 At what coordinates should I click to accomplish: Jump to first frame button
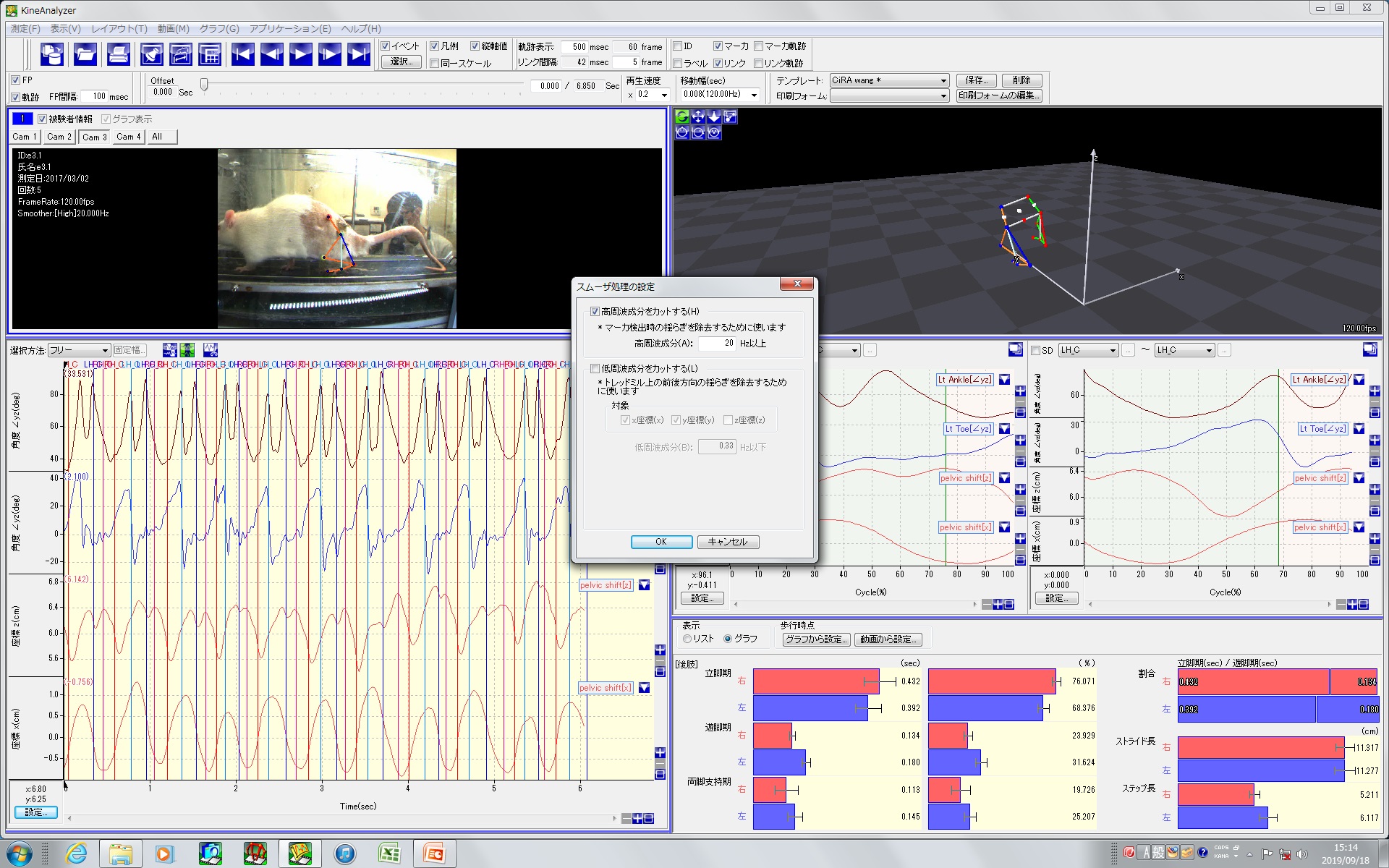(242, 54)
